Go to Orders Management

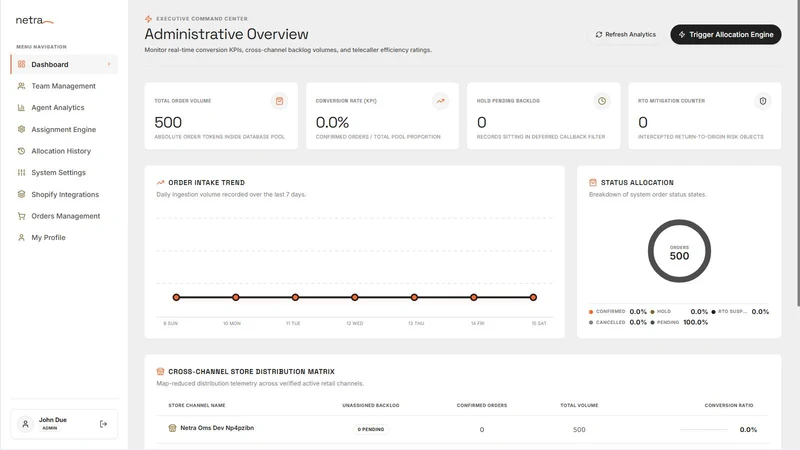point(65,216)
